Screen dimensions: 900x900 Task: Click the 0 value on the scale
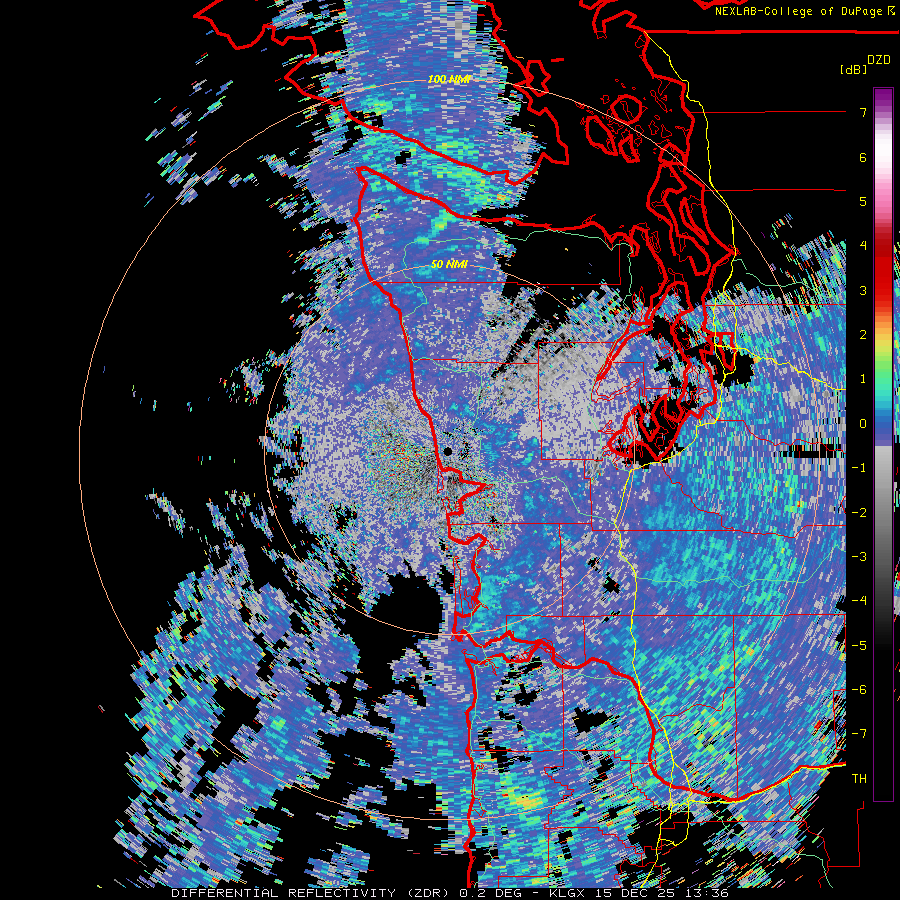coord(863,424)
